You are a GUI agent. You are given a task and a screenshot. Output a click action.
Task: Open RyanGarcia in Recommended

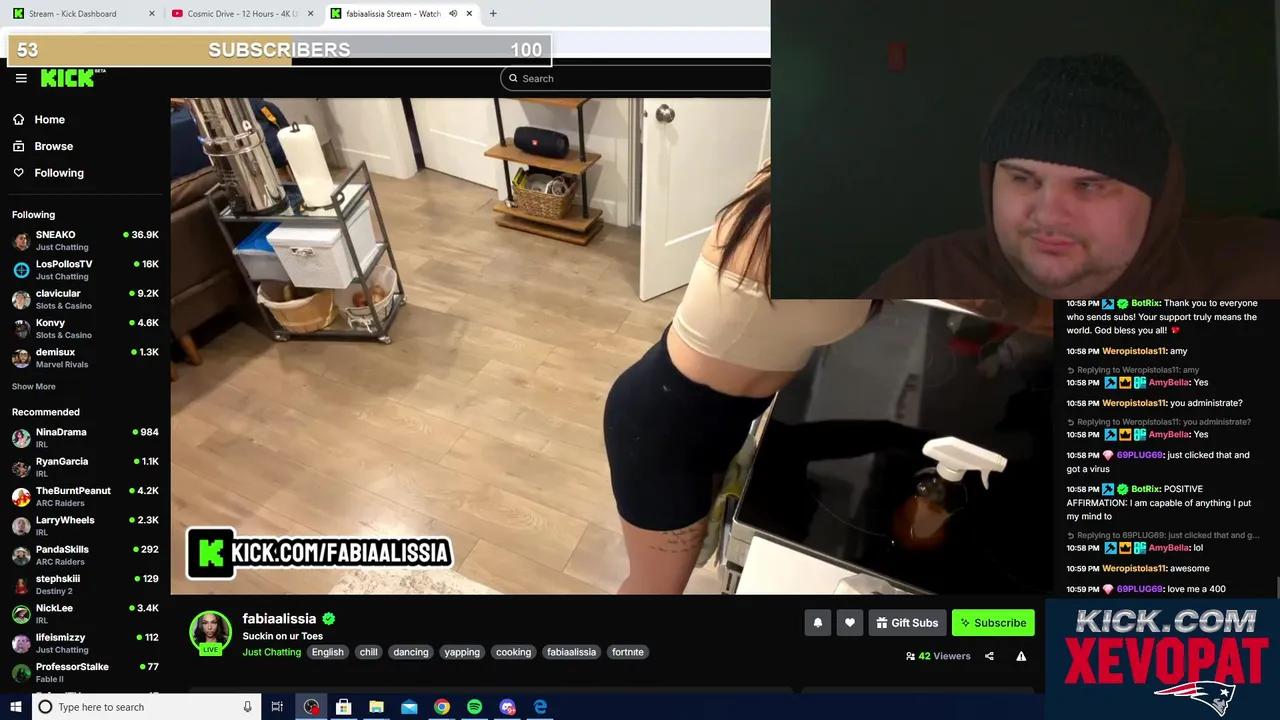[85, 467]
